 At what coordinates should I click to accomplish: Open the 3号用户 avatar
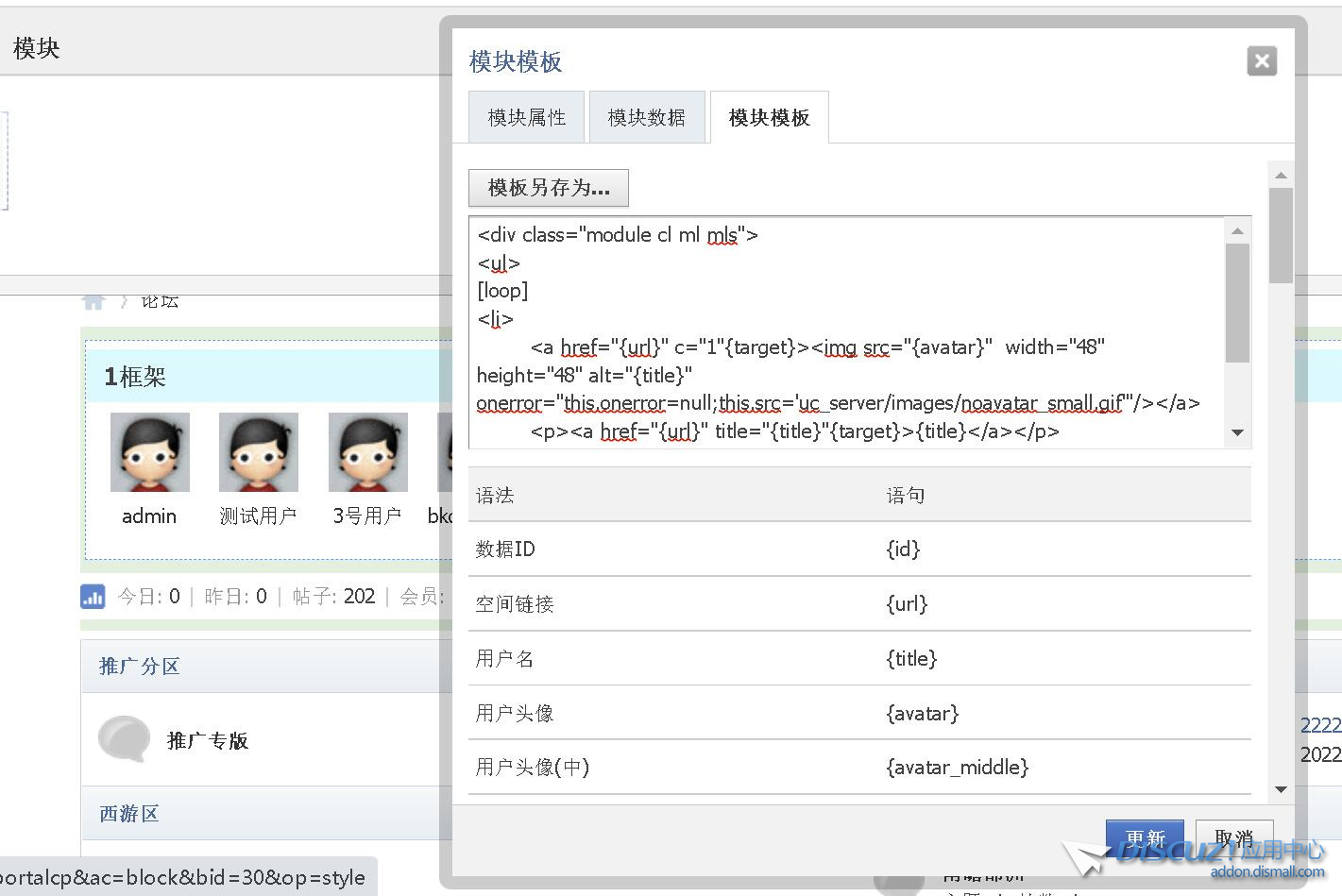pos(367,452)
